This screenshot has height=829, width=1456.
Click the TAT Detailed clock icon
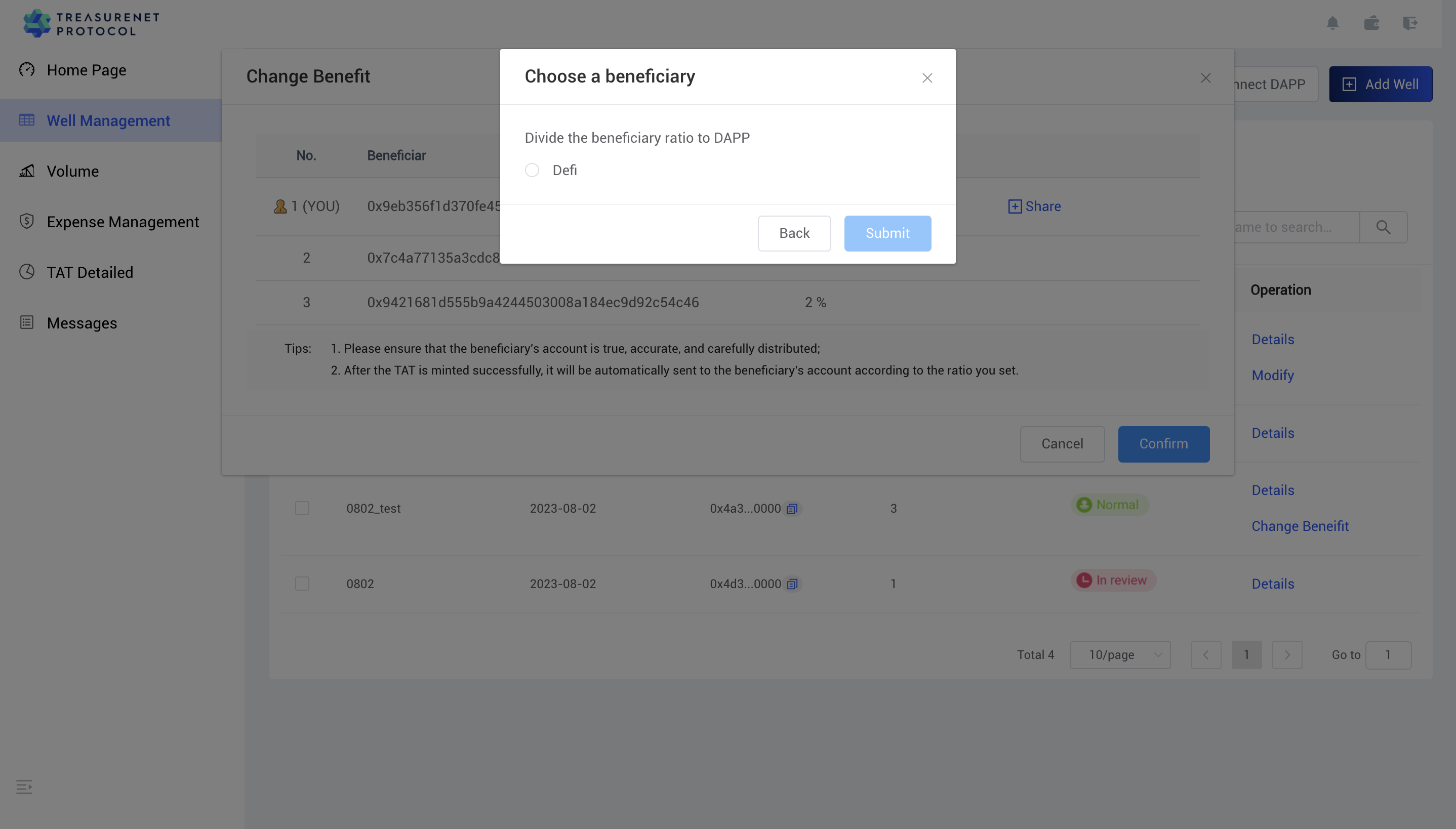(x=27, y=272)
